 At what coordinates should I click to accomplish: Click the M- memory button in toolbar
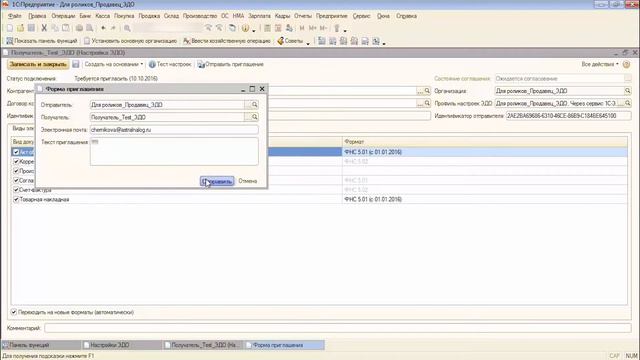tap(323, 28)
